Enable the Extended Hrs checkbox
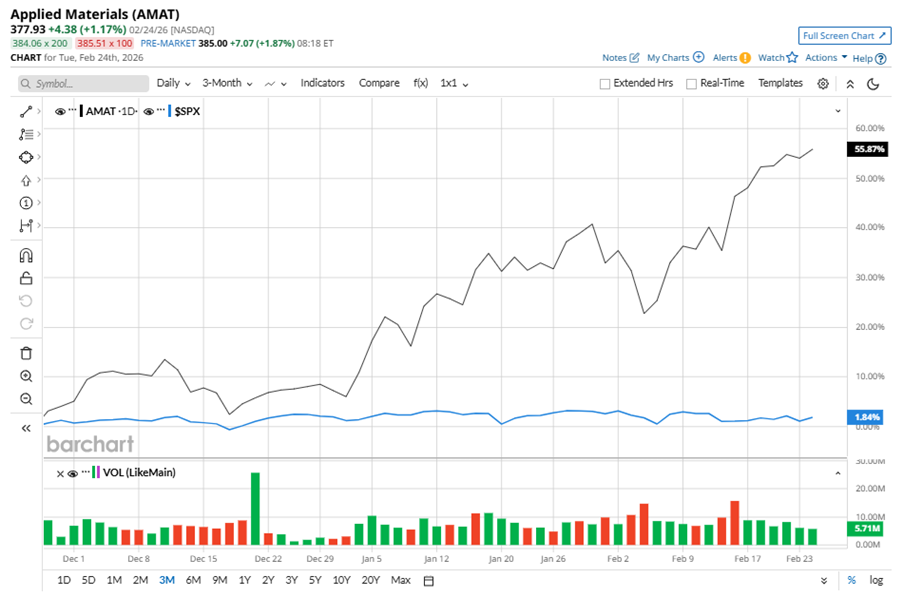The width and height of the screenshot is (903, 597). pos(605,84)
